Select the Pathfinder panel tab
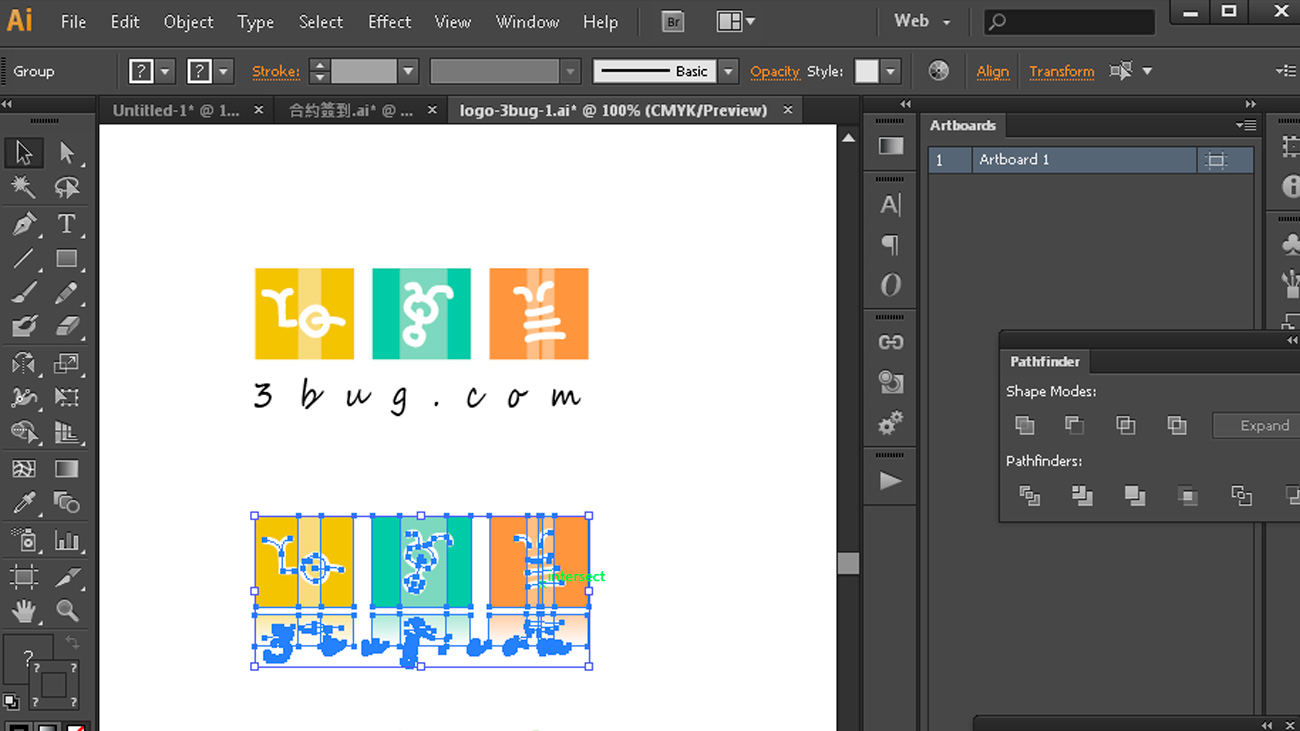1300x731 pixels. [x=1044, y=362]
